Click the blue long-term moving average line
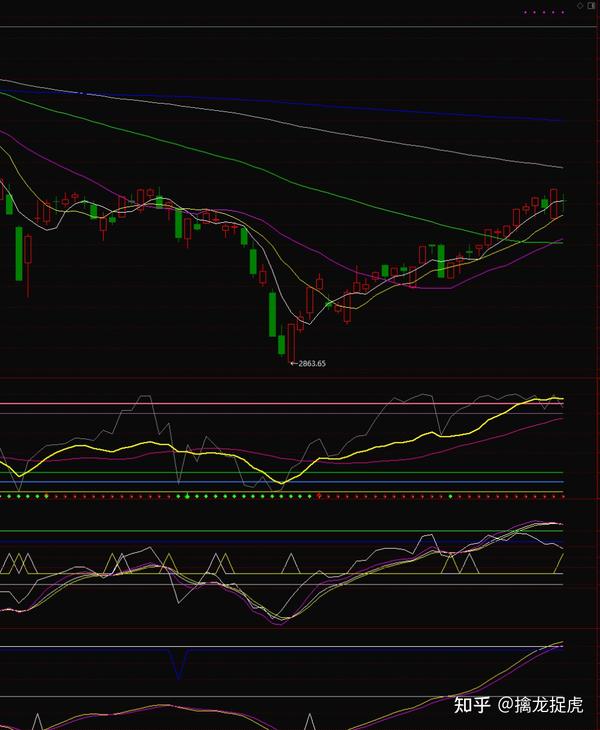The height and width of the screenshot is (730, 600). (x=300, y=101)
